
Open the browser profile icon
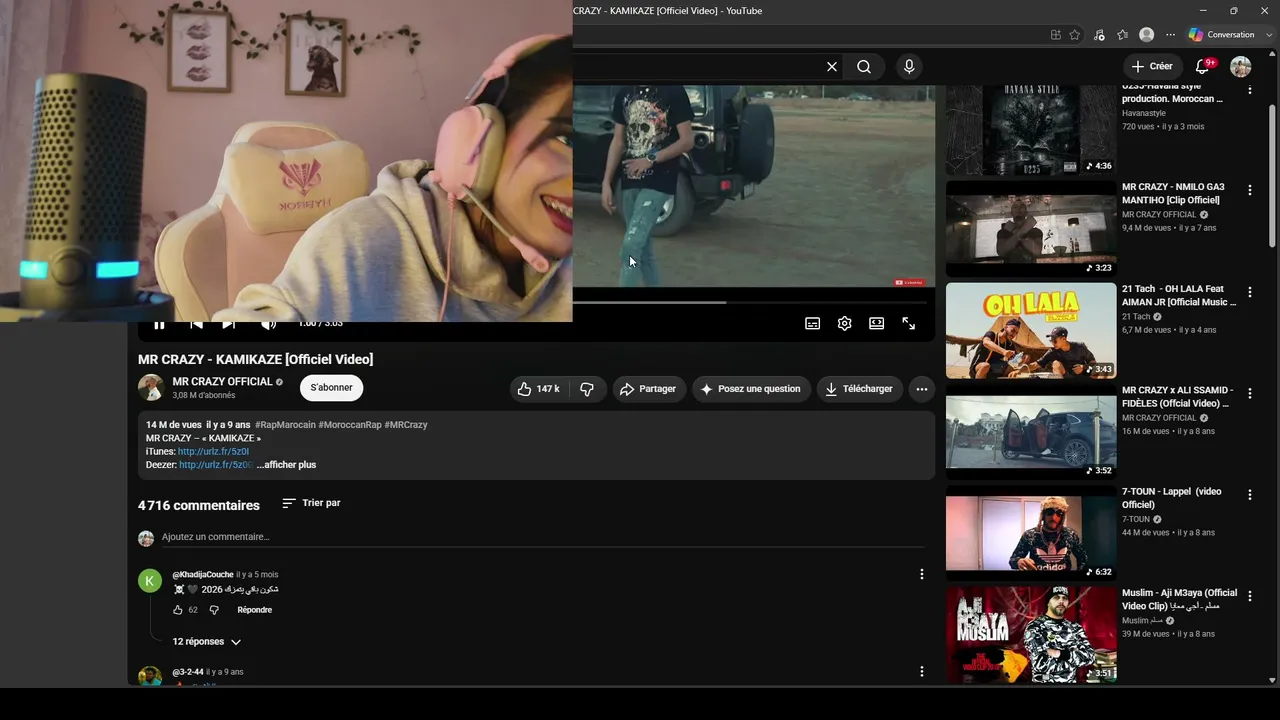pos(1147,35)
